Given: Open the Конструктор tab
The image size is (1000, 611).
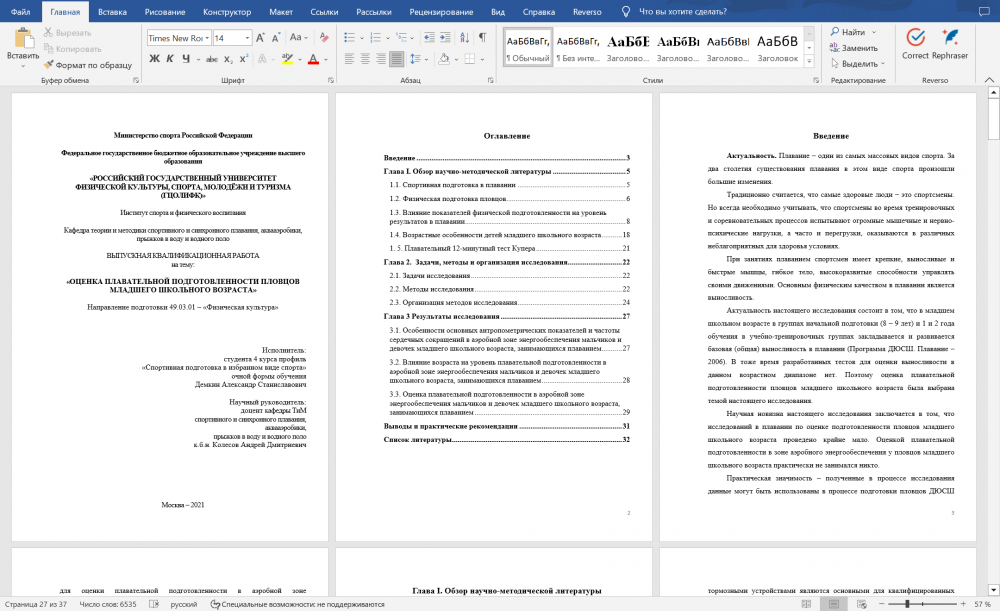Looking at the screenshot, I should tap(227, 11).
